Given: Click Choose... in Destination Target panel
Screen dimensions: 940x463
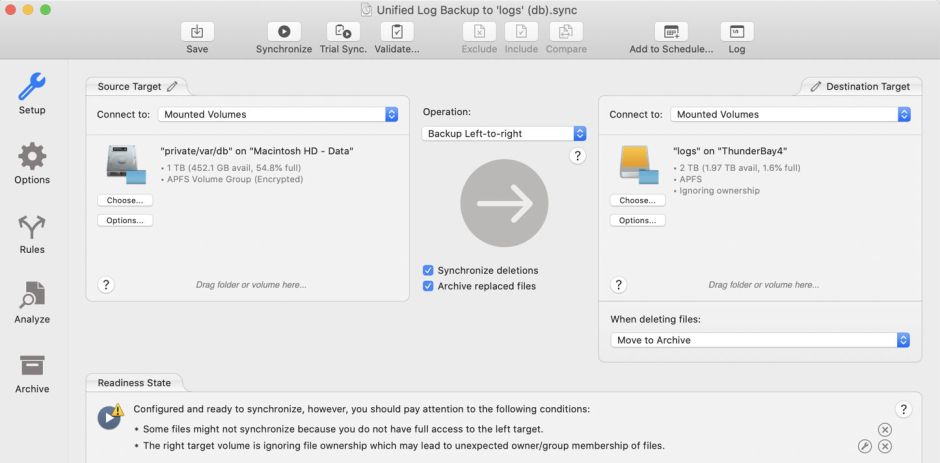Looking at the screenshot, I should click(x=637, y=200).
